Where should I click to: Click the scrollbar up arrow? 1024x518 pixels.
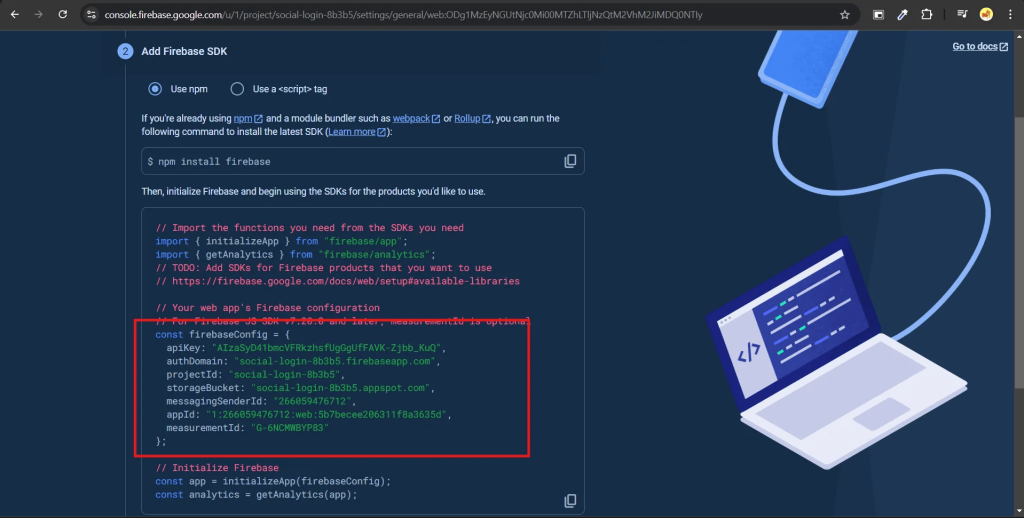click(x=1018, y=35)
